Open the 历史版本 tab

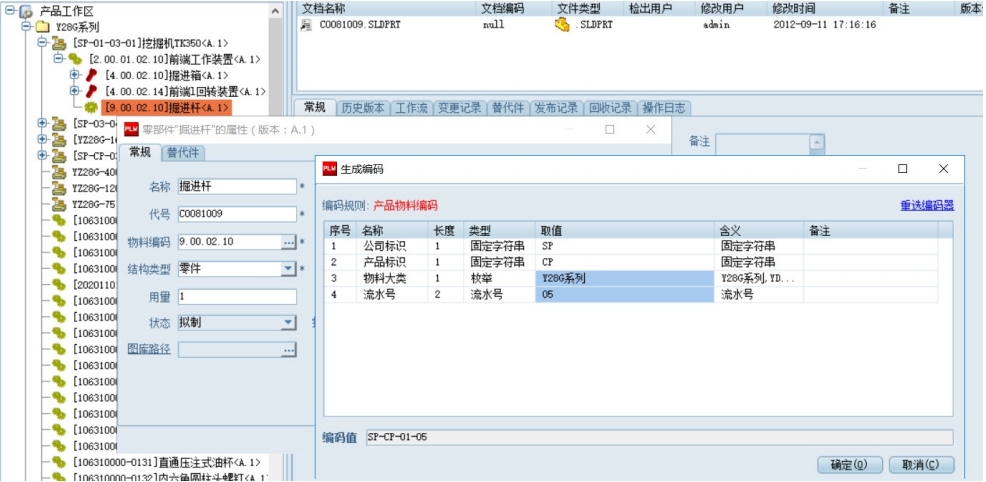tap(361, 108)
